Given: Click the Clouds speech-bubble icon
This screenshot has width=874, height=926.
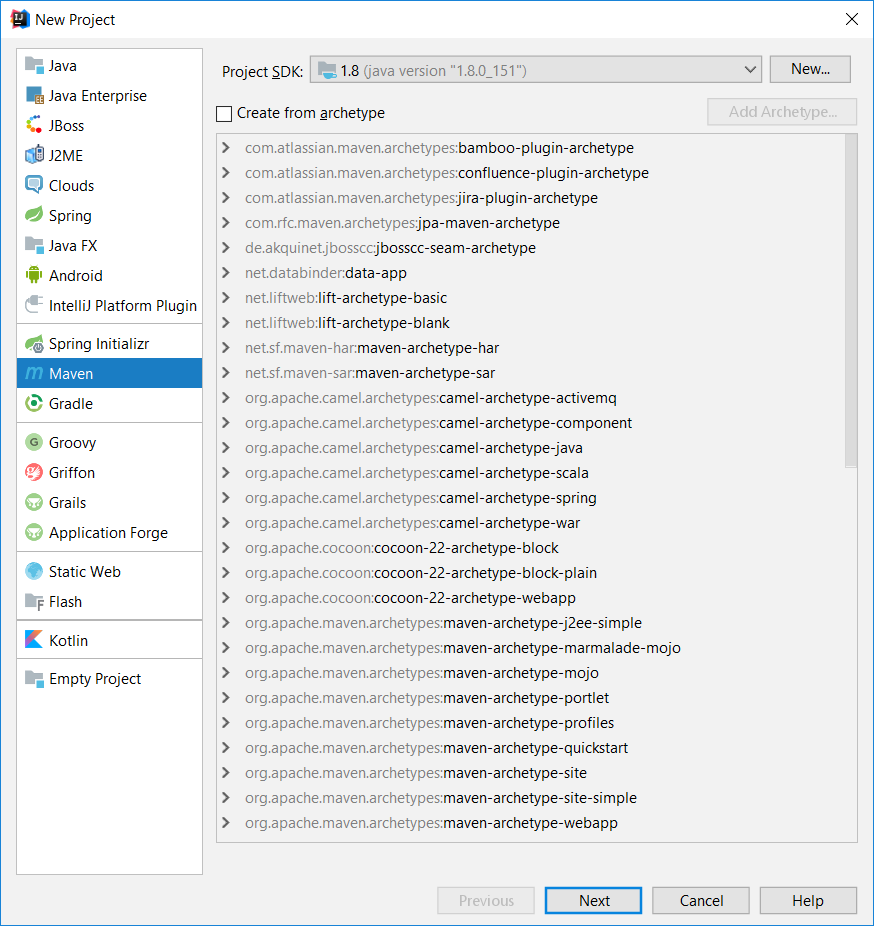Looking at the screenshot, I should 34,185.
